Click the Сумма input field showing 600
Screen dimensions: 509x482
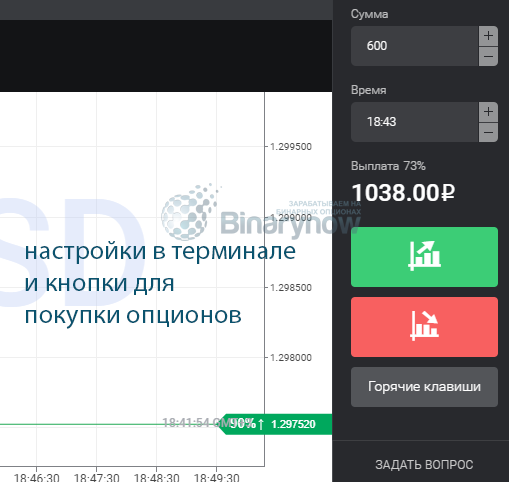tap(415, 46)
